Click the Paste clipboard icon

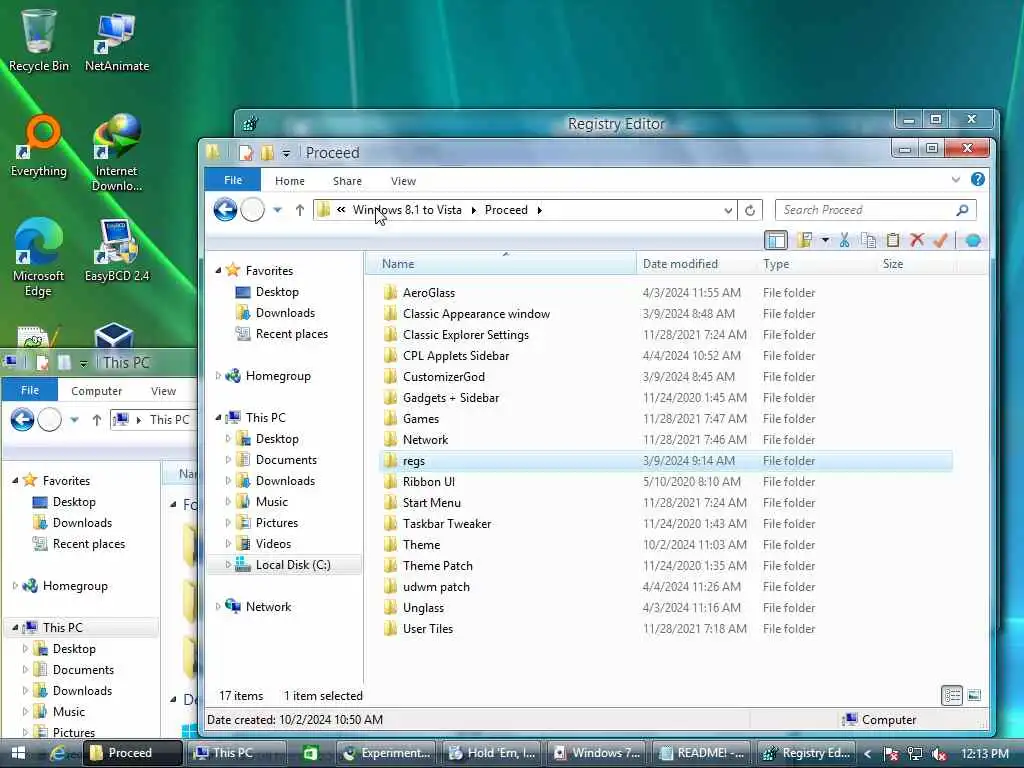893,240
